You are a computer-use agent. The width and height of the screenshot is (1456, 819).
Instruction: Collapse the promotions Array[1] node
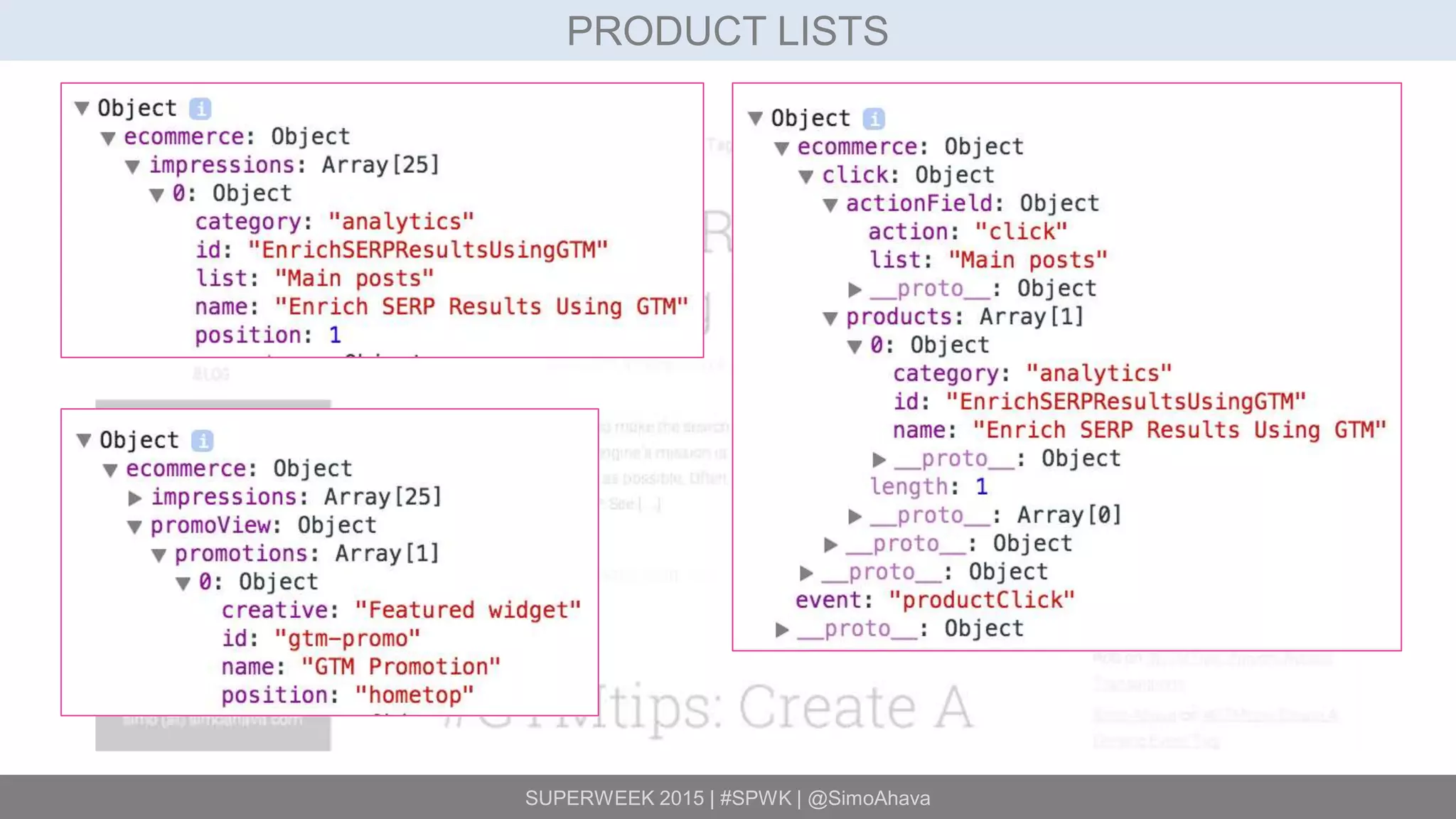point(159,555)
